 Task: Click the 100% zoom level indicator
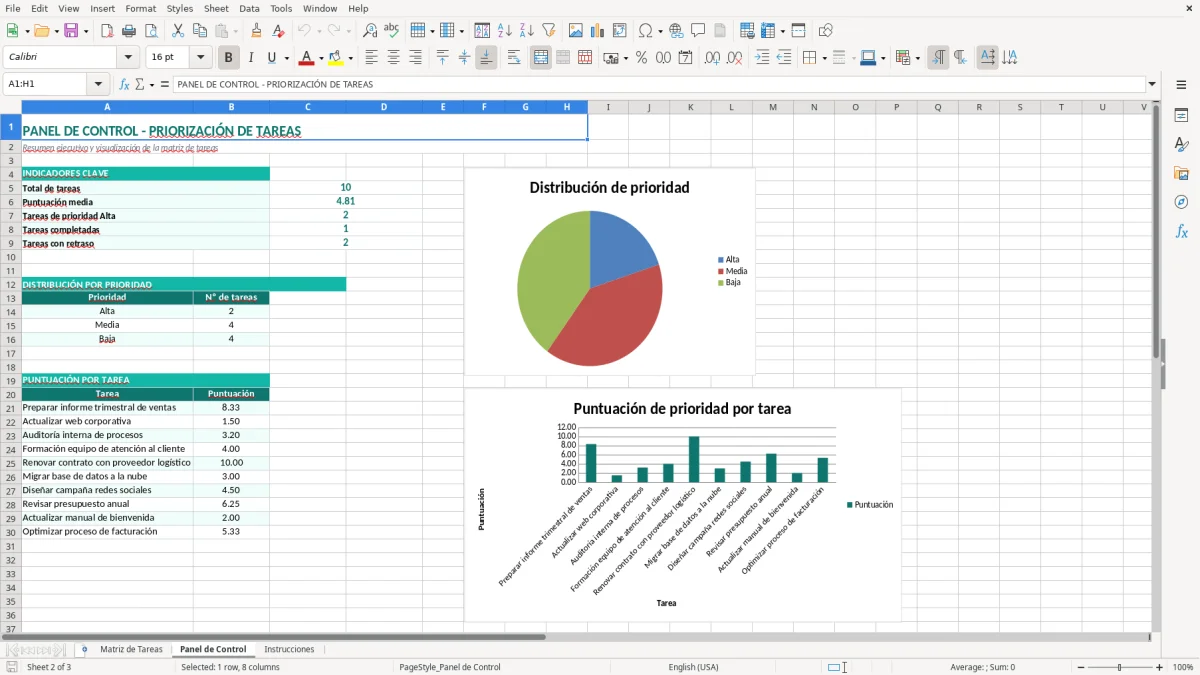(1183, 667)
